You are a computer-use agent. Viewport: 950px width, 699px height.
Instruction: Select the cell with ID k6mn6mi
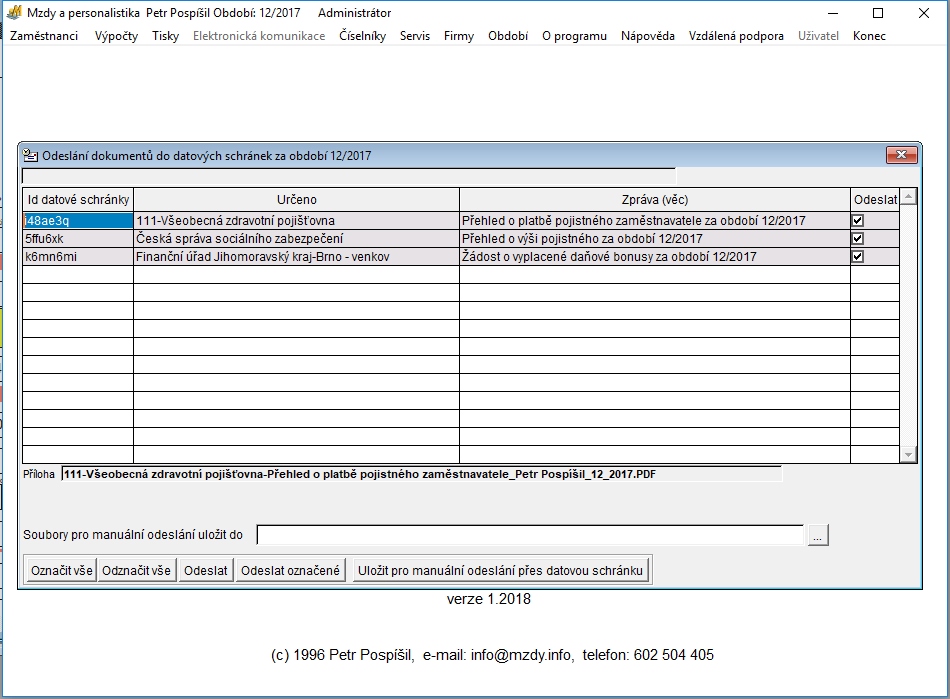coord(78,257)
